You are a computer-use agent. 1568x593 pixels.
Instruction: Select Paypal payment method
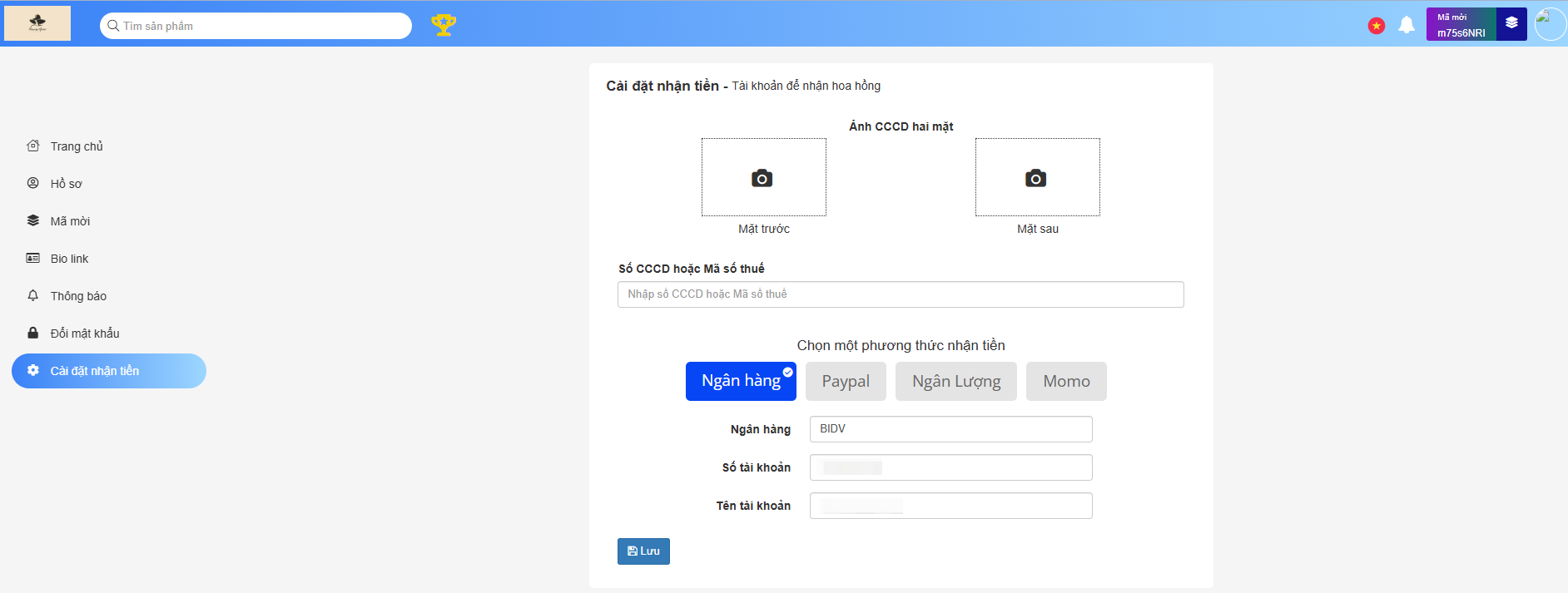pos(846,381)
